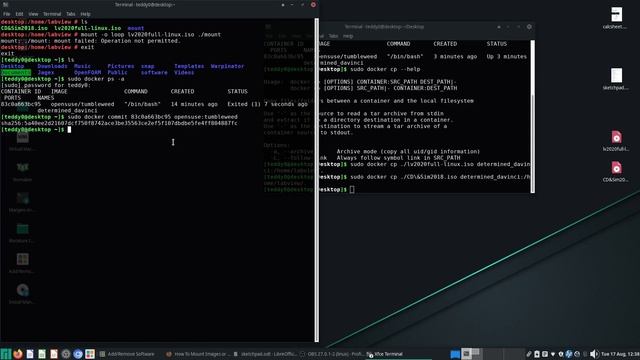This screenshot has height=360, width=640.
Task: Open the Manjaro start menu icon
Action: 5,354
